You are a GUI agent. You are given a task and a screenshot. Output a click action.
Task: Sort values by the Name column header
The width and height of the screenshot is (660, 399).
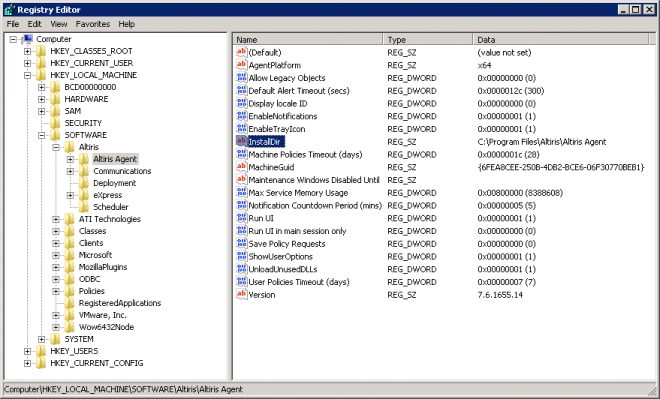[308, 40]
